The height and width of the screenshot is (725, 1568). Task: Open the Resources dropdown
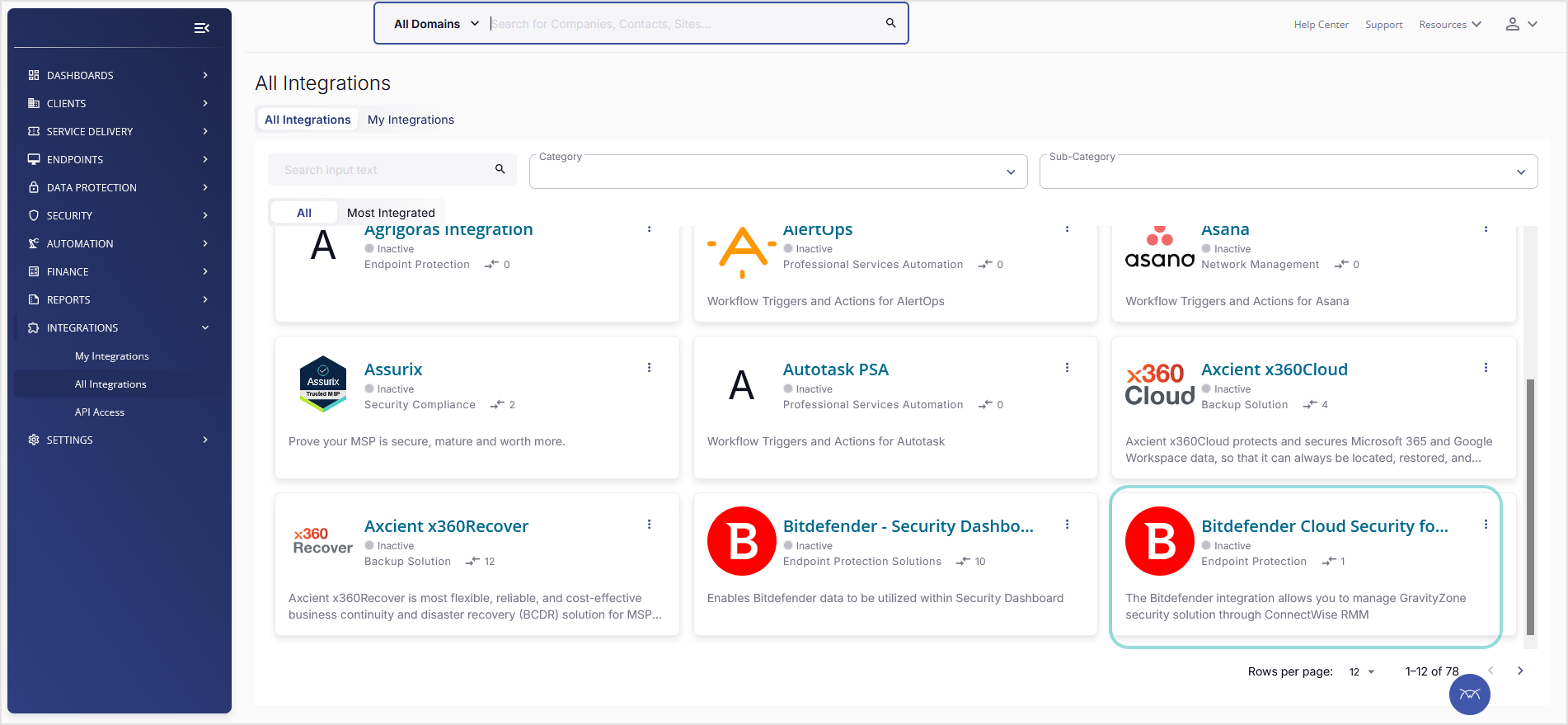pyautogui.click(x=1450, y=25)
